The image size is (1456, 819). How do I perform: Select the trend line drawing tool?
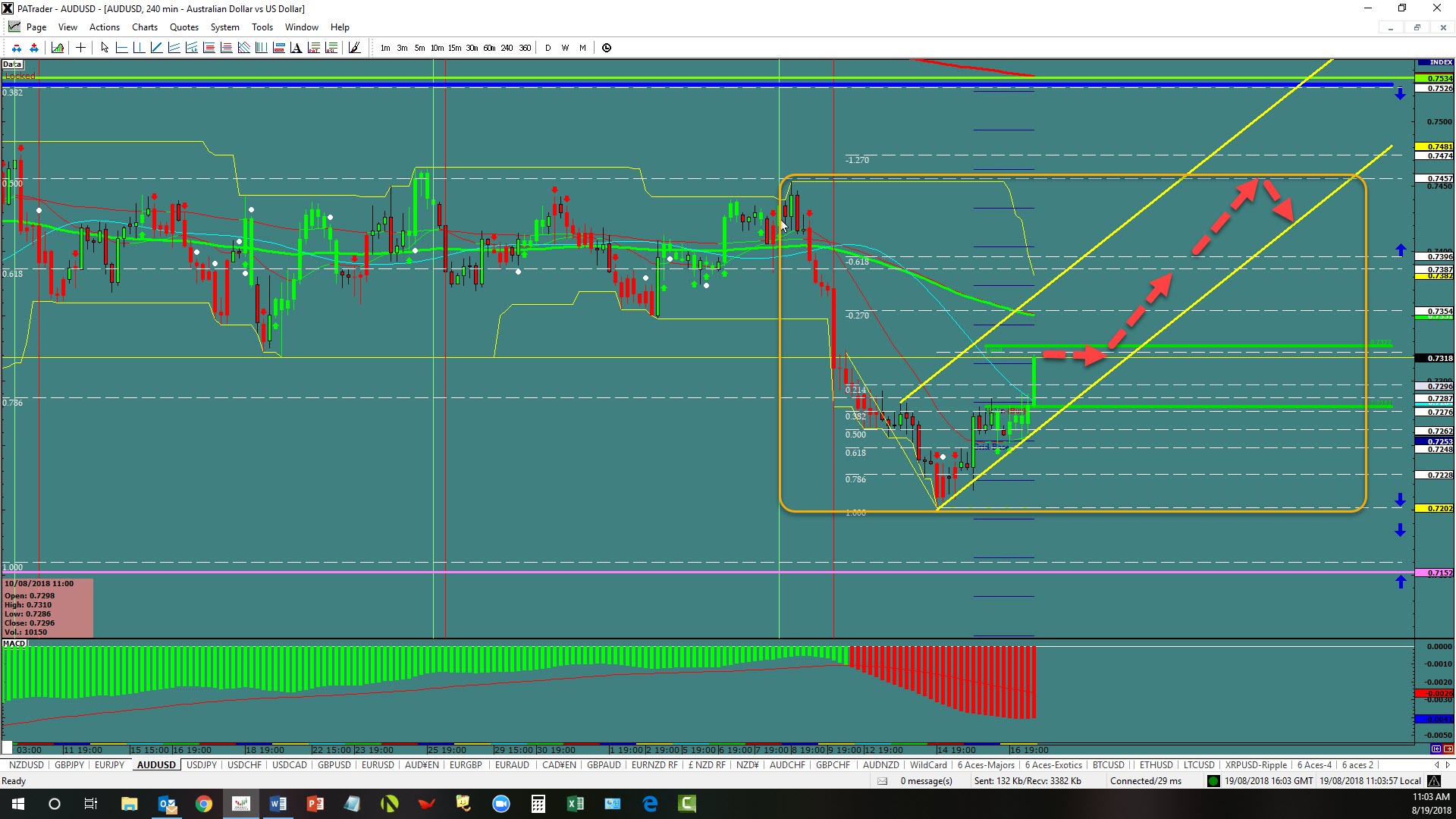click(156, 48)
